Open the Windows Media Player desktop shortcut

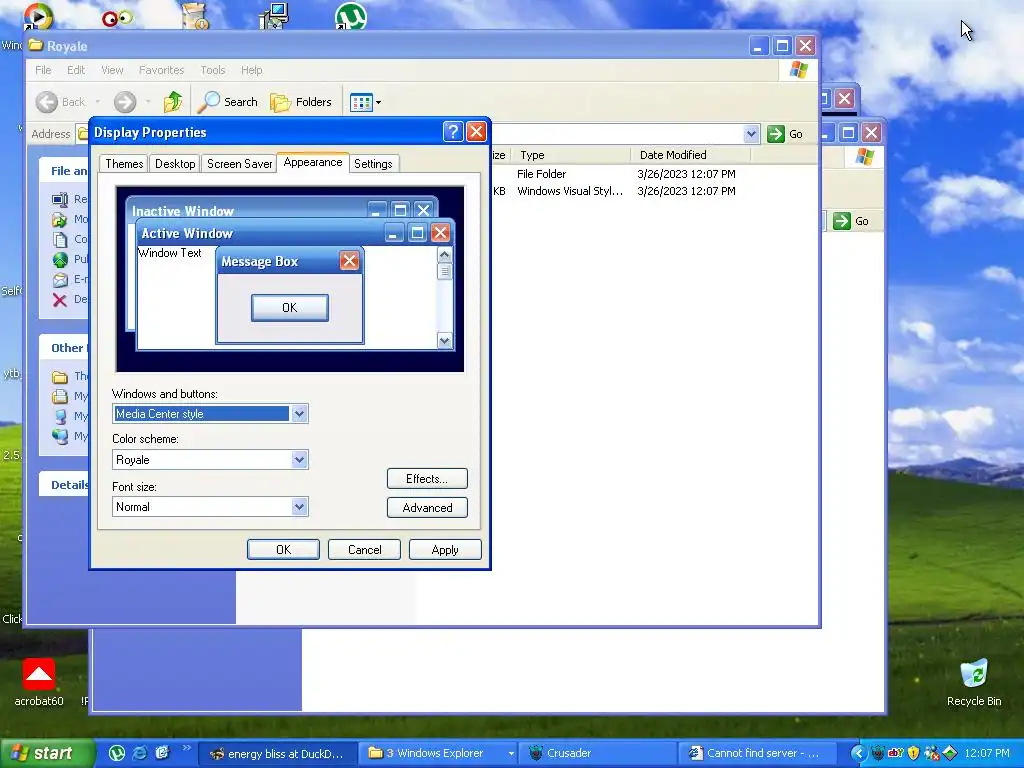click(x=38, y=16)
